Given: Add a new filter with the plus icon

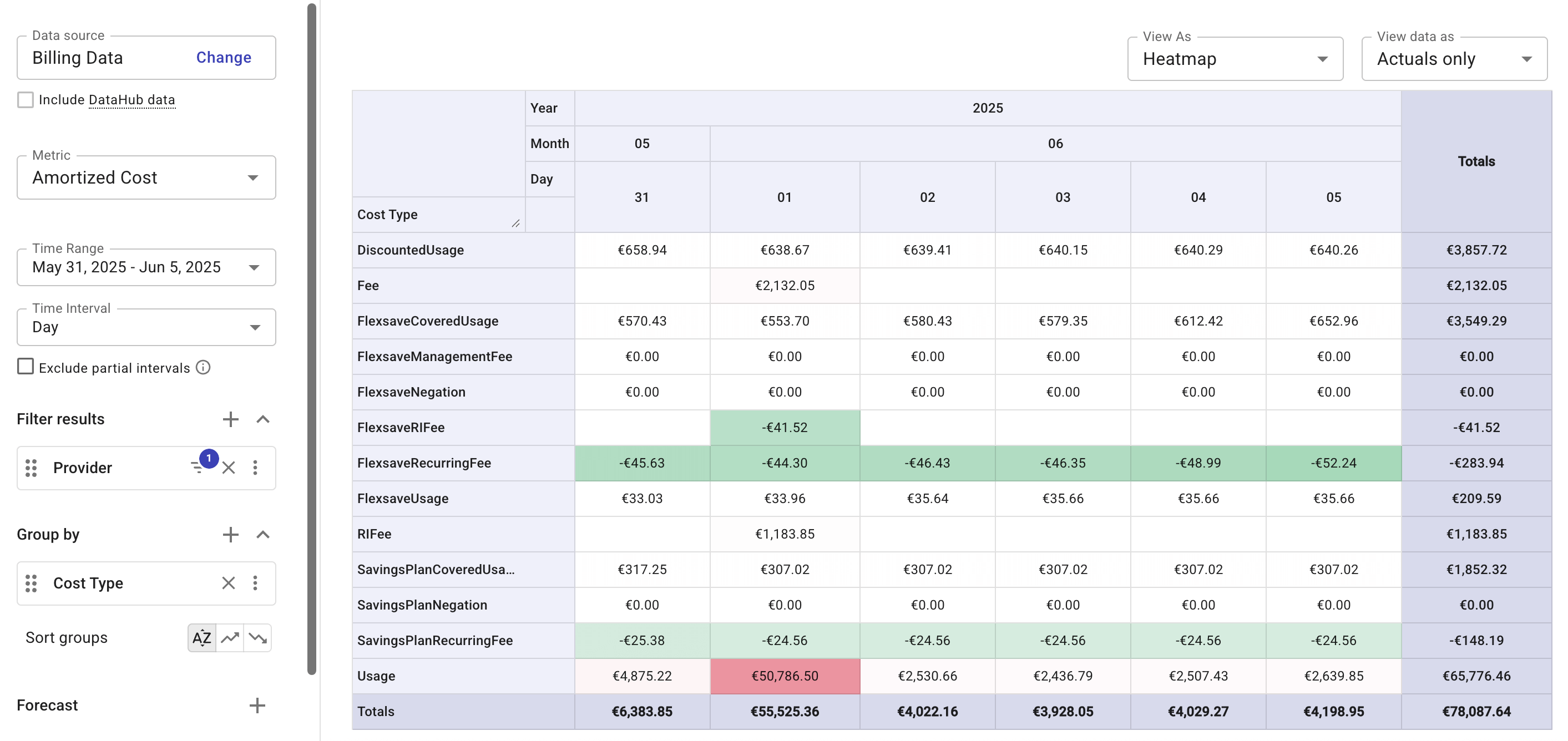Looking at the screenshot, I should click(x=230, y=419).
